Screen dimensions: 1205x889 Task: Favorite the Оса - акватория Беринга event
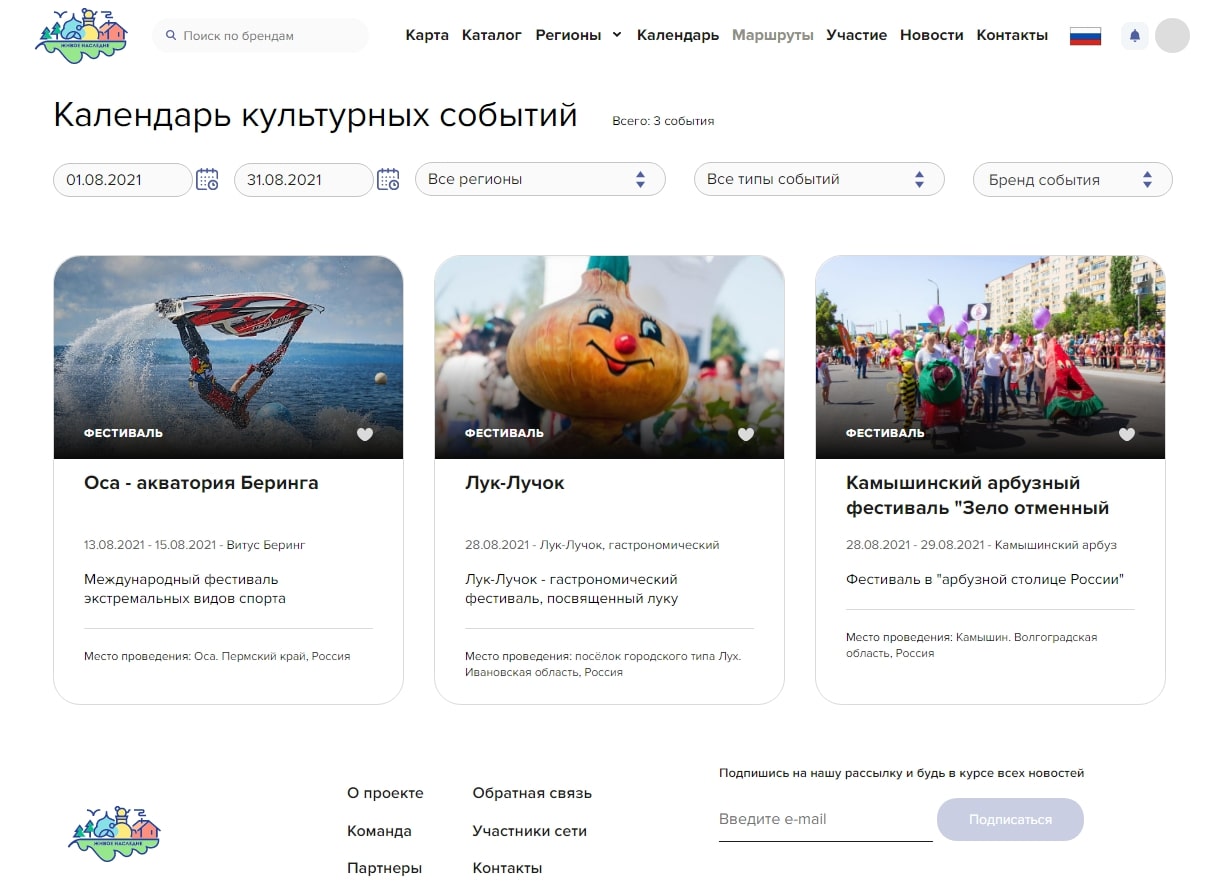pyautogui.click(x=365, y=434)
